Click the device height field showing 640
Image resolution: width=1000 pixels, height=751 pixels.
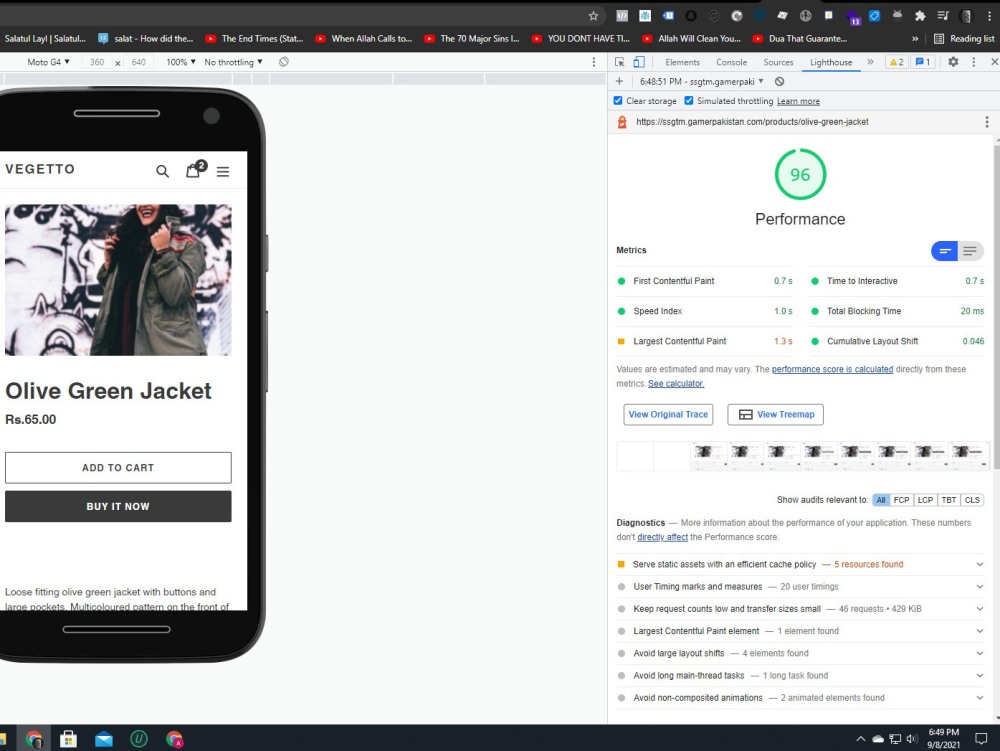tap(138, 62)
